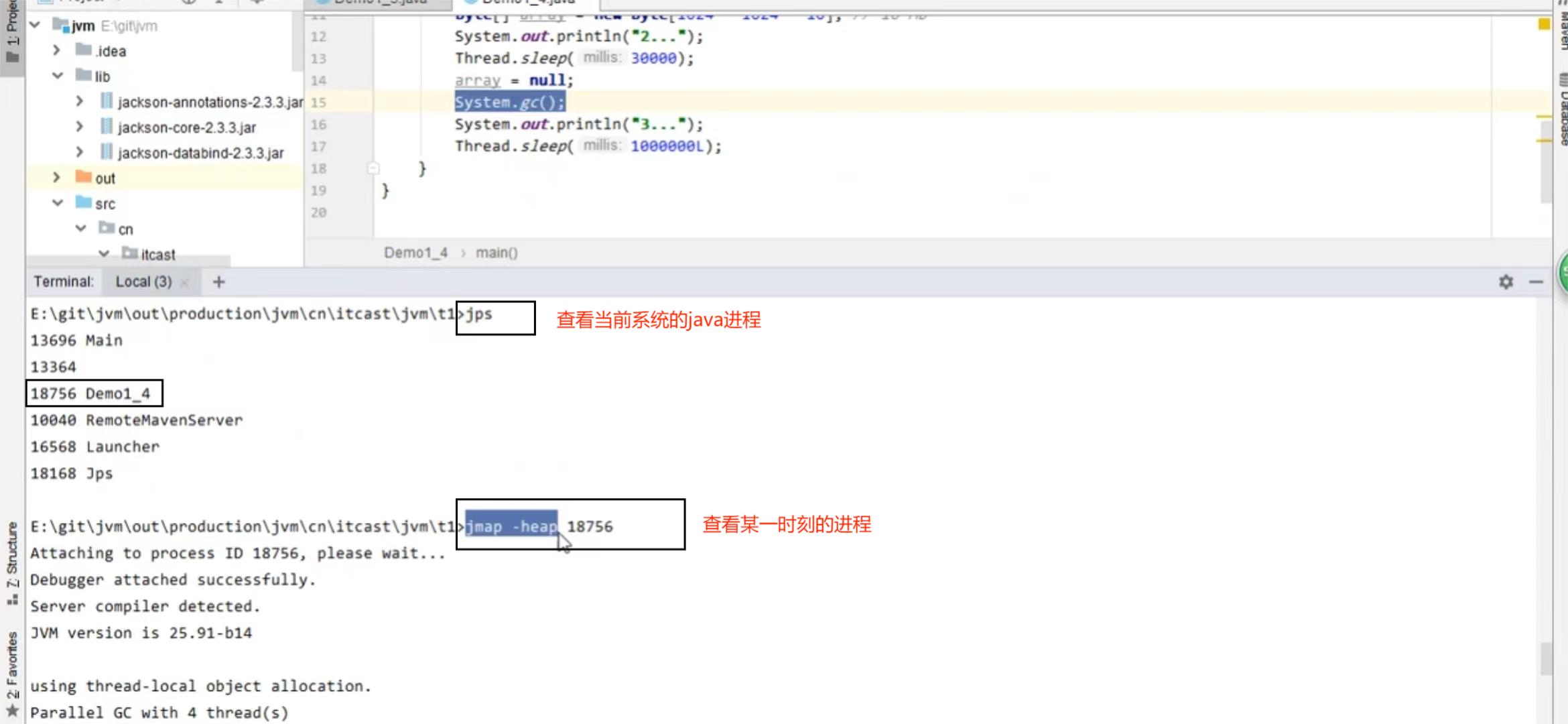Image resolution: width=1568 pixels, height=724 pixels.
Task: Close the Local (3) terminal tab
Action: (x=185, y=283)
